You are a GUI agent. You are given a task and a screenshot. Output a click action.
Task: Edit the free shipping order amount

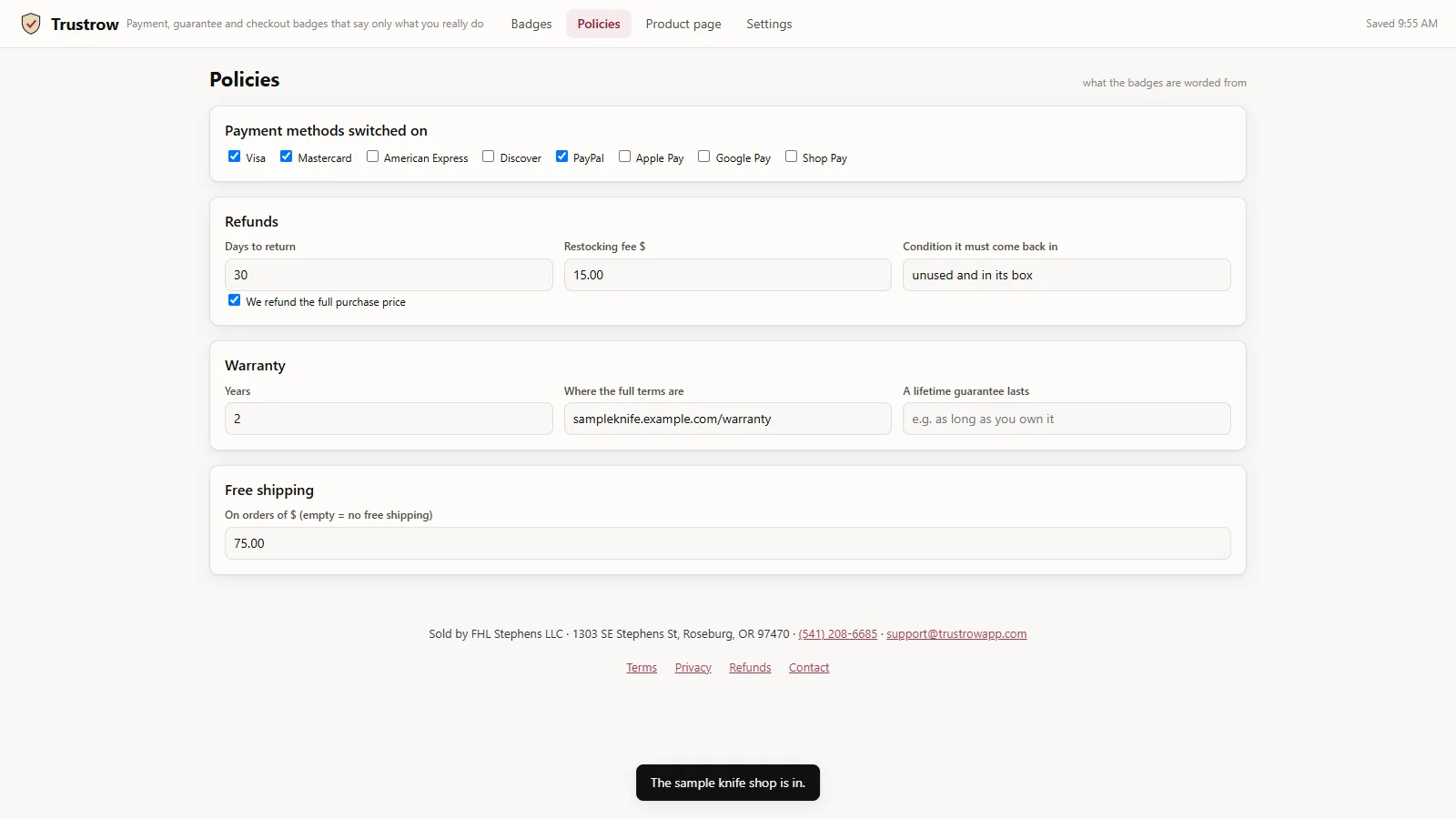[727, 543]
